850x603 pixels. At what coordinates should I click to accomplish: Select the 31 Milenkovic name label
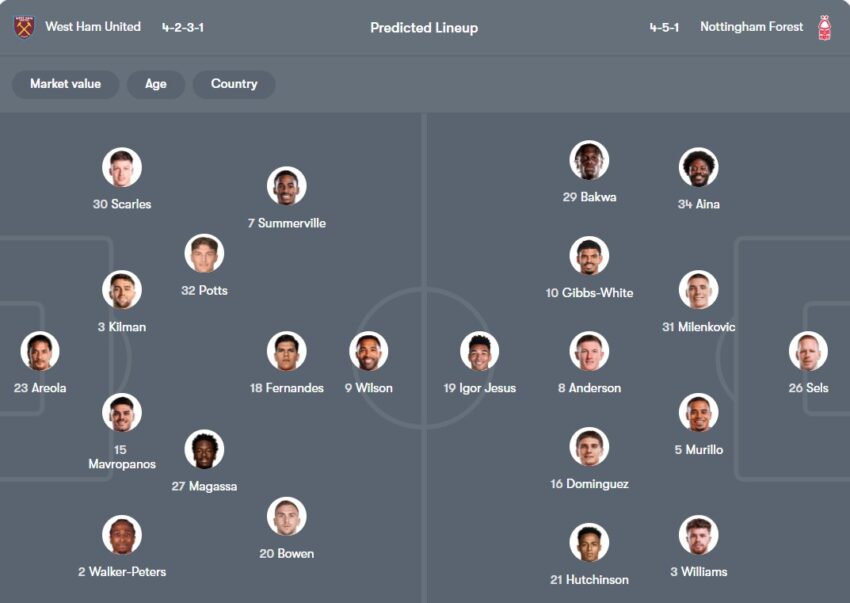(x=698, y=327)
